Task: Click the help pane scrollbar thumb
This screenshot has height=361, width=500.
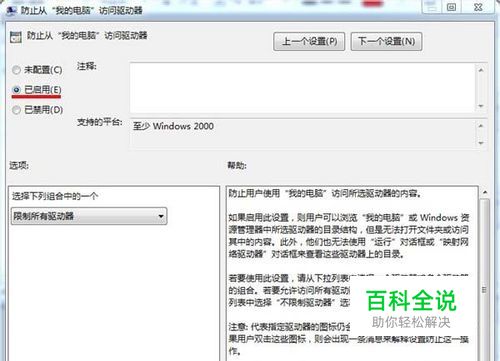Action: pyautogui.click(x=485, y=280)
